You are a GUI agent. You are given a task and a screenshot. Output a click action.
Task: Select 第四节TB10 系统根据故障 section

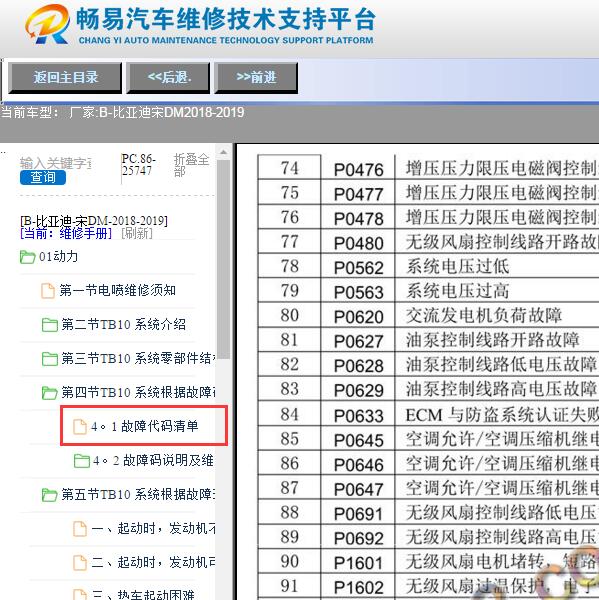pyautogui.click(x=138, y=393)
